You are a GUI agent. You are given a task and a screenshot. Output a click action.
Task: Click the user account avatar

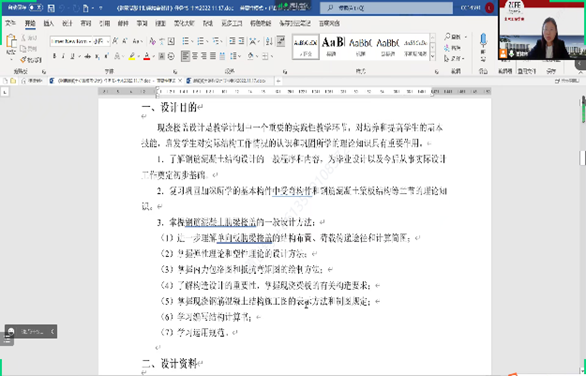(x=489, y=8)
